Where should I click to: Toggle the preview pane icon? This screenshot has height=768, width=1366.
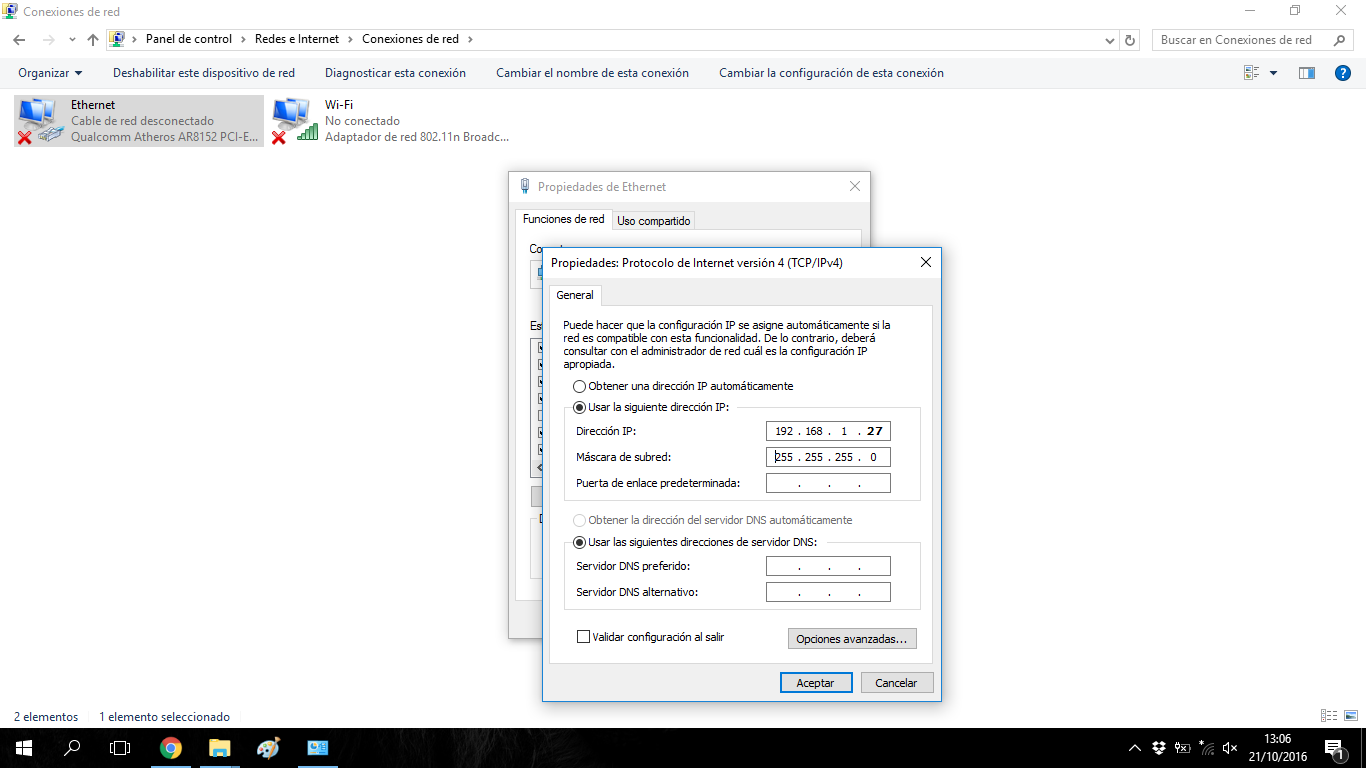click(x=1306, y=73)
